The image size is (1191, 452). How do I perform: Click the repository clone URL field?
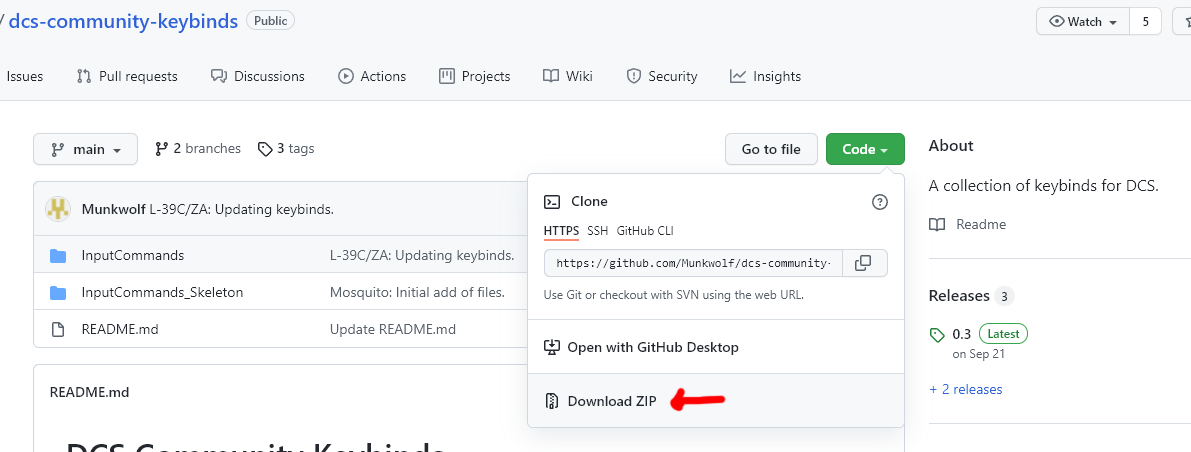point(693,263)
